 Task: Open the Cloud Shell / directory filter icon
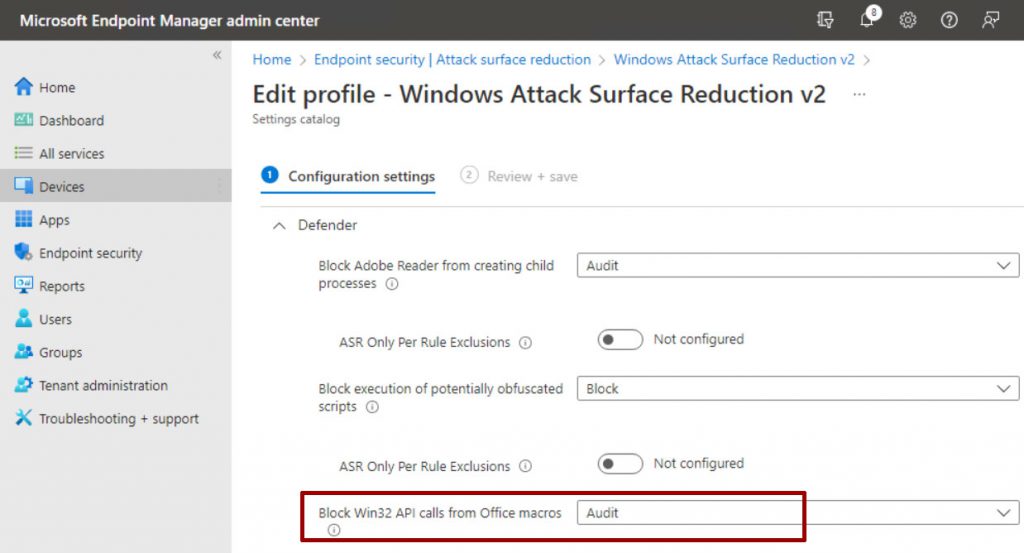825,20
